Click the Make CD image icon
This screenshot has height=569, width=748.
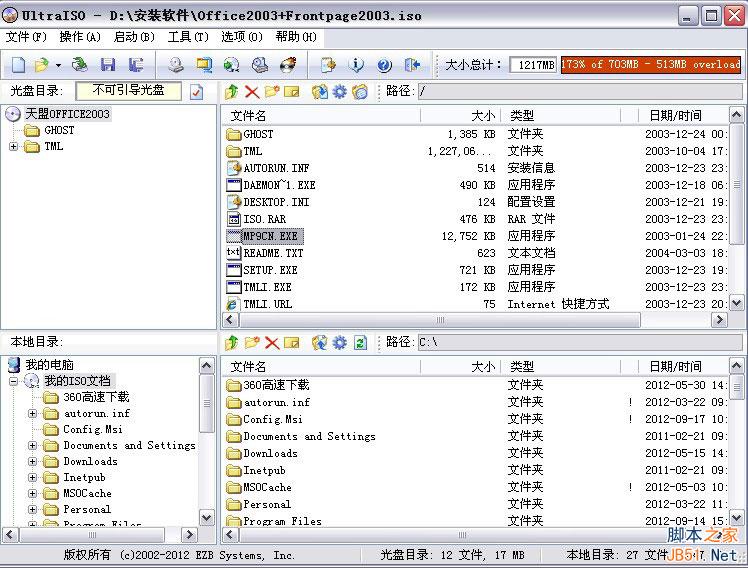[176, 64]
